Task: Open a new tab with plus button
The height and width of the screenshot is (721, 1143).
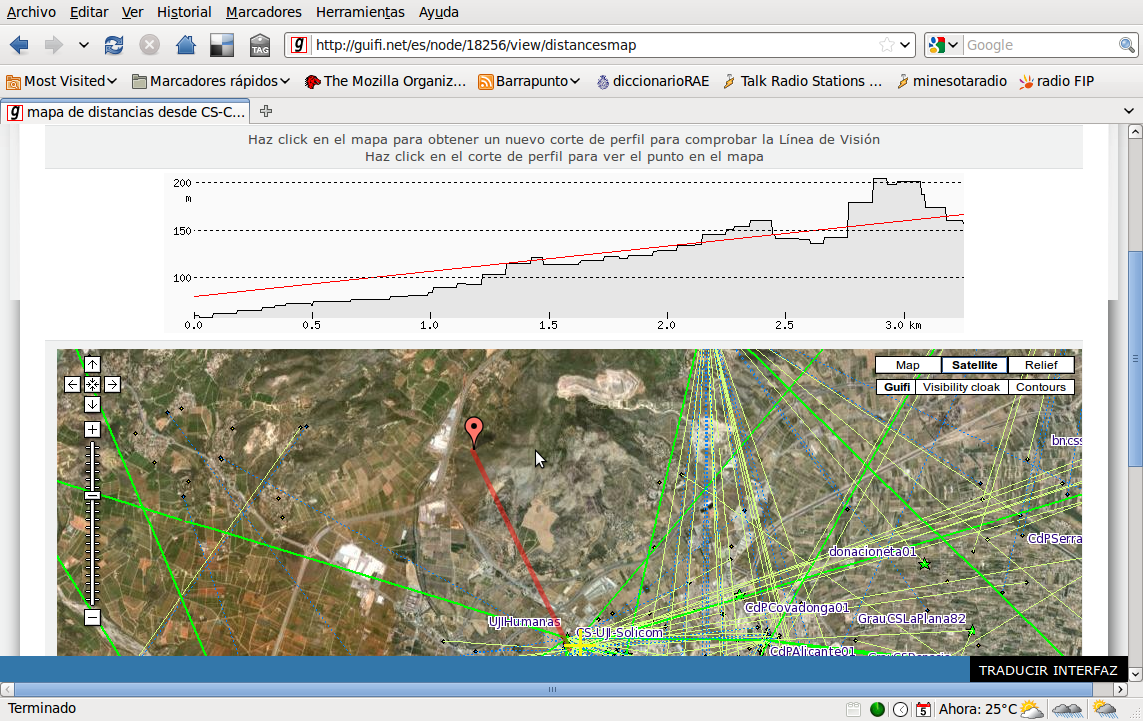Action: coord(266,111)
